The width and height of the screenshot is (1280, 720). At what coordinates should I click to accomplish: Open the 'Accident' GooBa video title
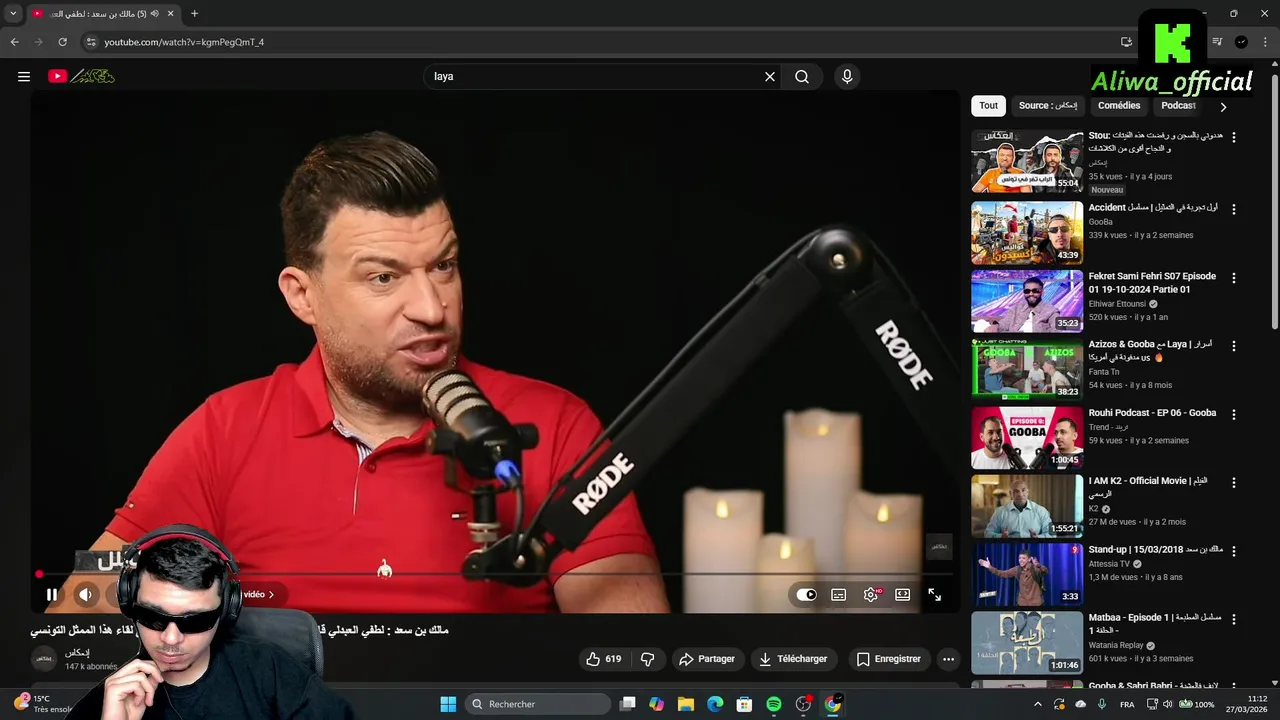coord(1153,208)
